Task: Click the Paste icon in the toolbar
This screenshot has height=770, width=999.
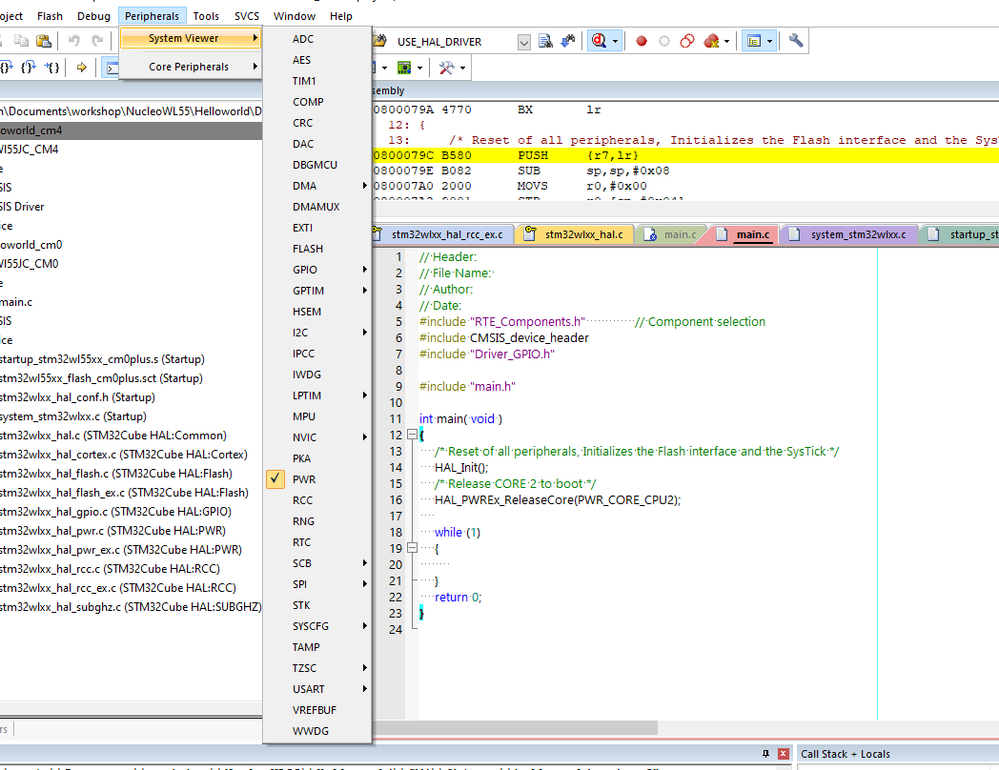Action: point(44,41)
